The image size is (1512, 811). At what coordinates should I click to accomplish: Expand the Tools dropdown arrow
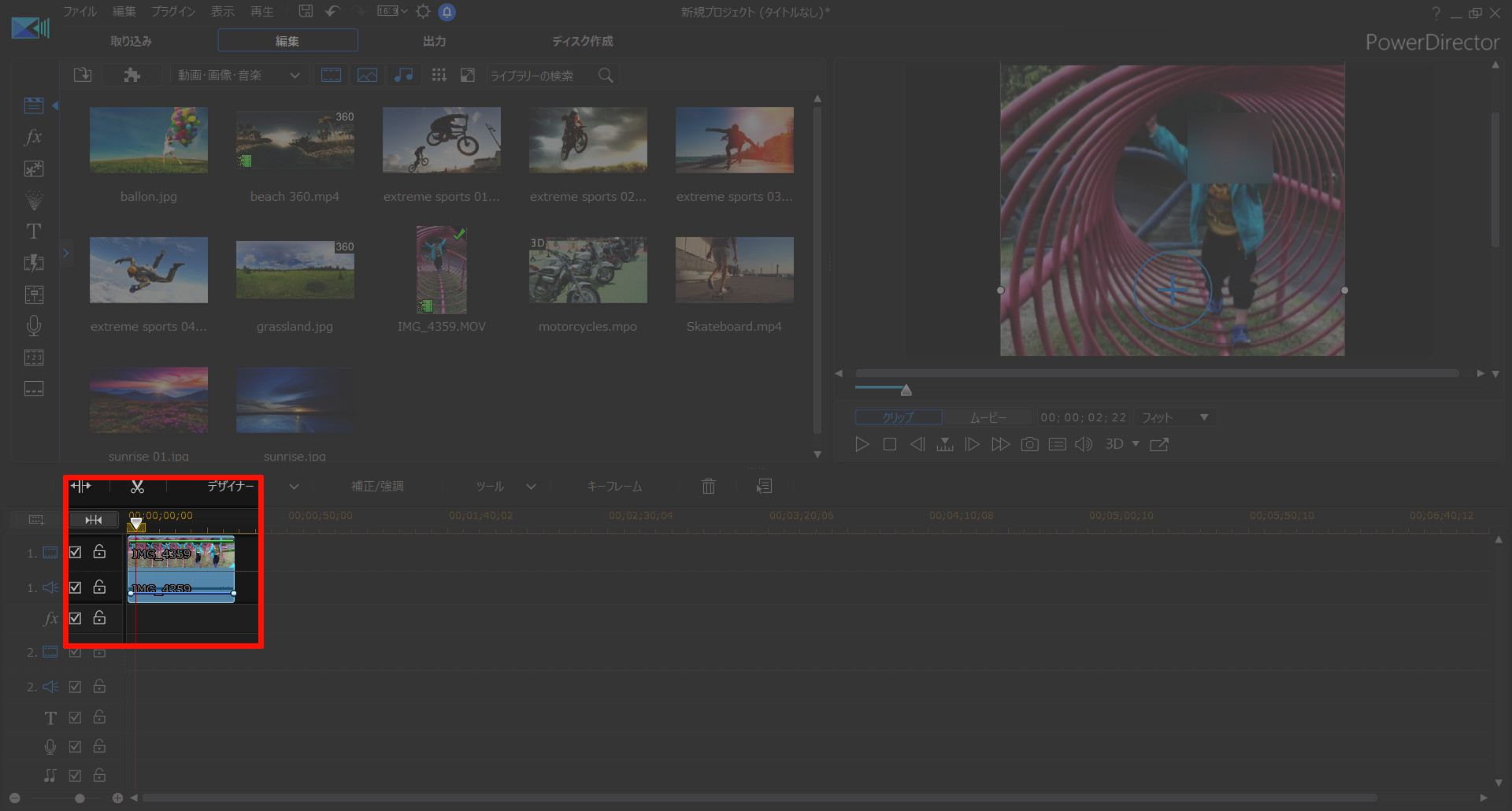point(531,487)
